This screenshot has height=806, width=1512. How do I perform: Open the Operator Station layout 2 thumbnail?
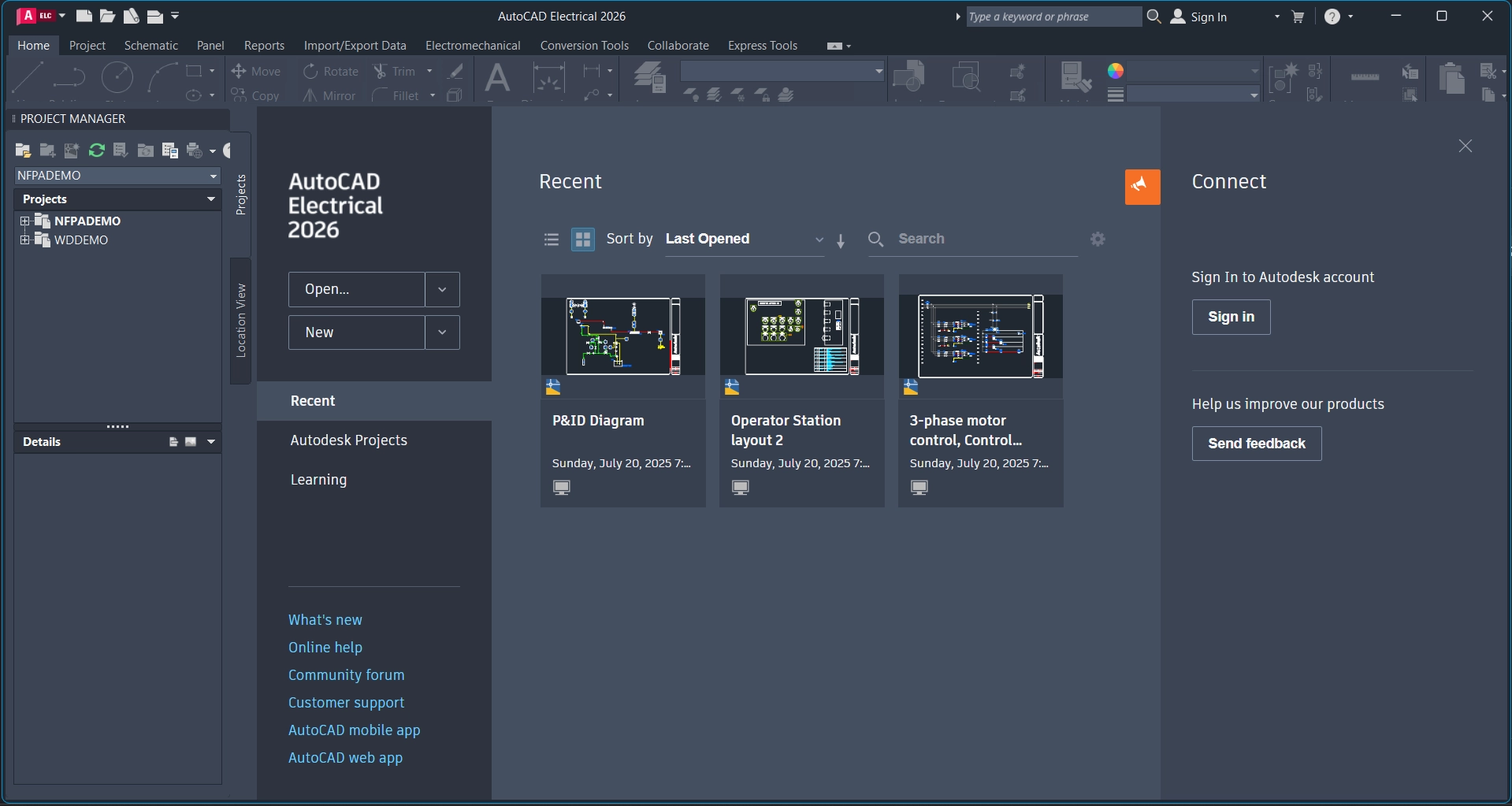tap(801, 336)
